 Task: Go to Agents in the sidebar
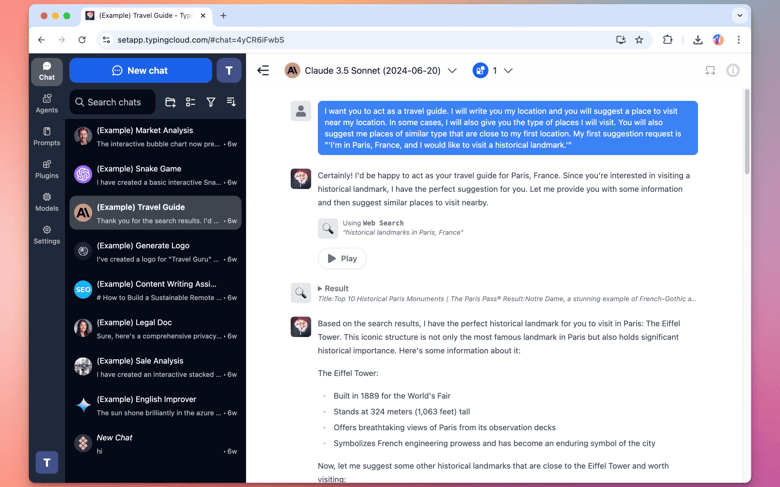click(47, 103)
